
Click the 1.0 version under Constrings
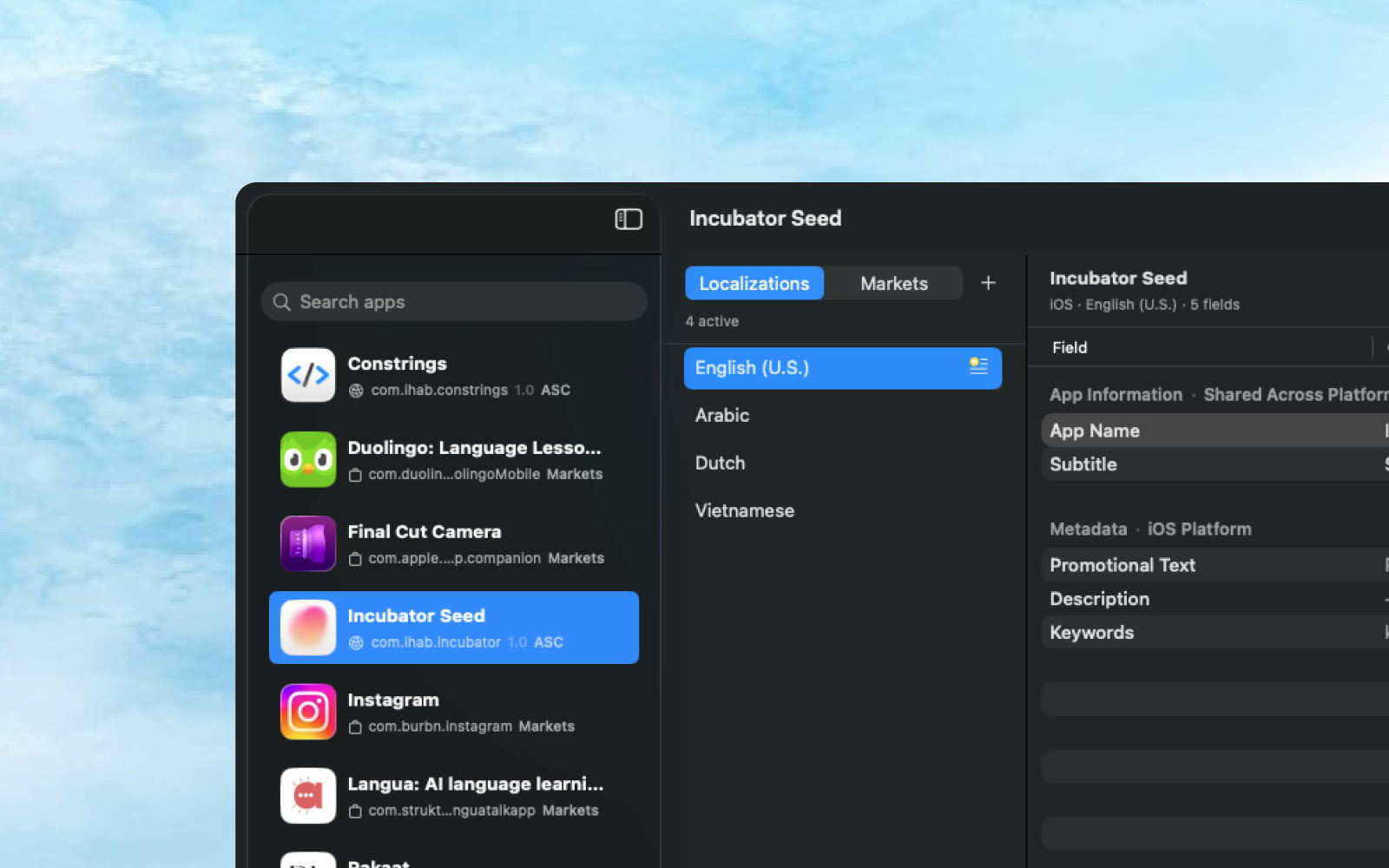(524, 391)
